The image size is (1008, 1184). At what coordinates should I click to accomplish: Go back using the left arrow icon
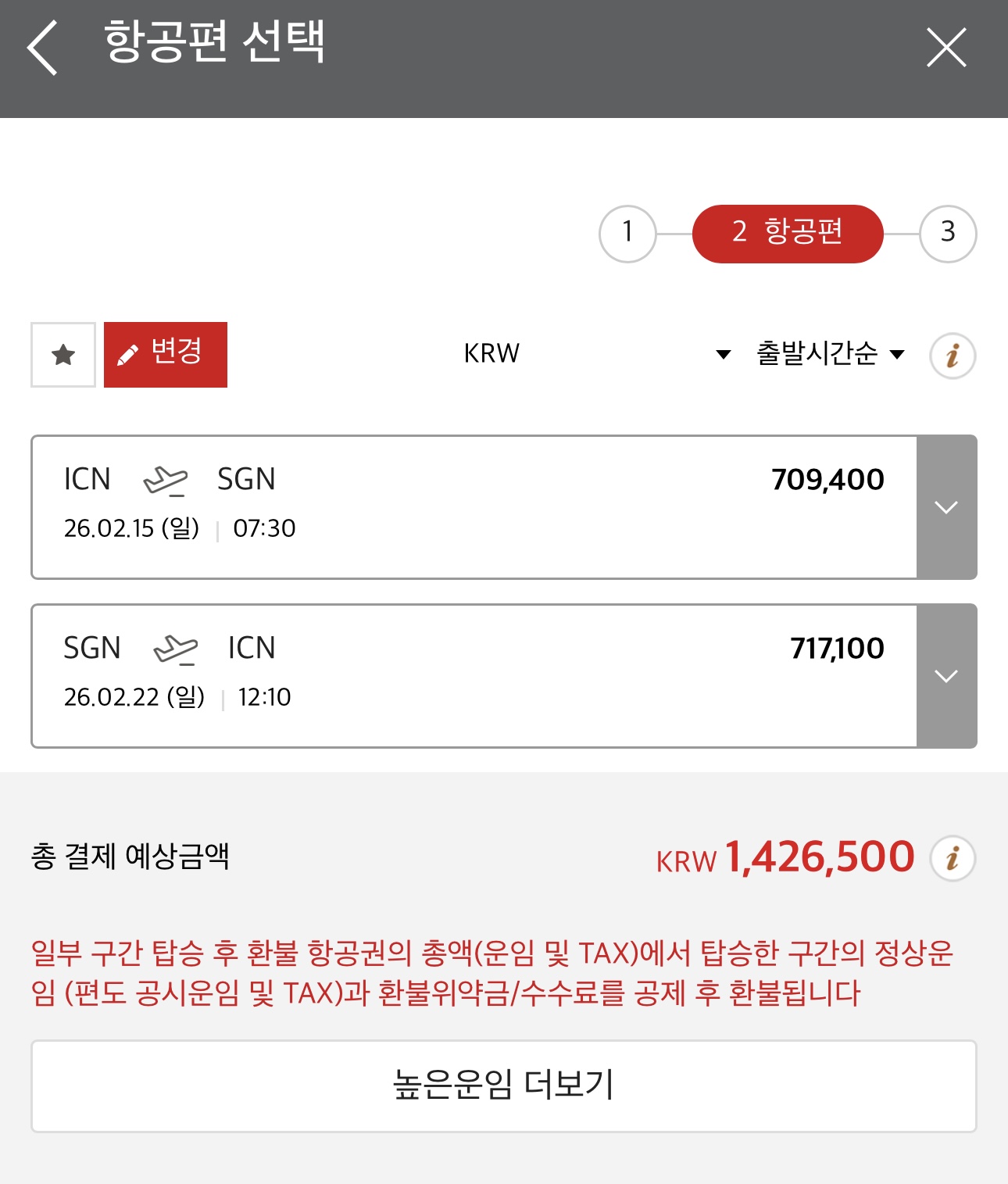point(43,48)
